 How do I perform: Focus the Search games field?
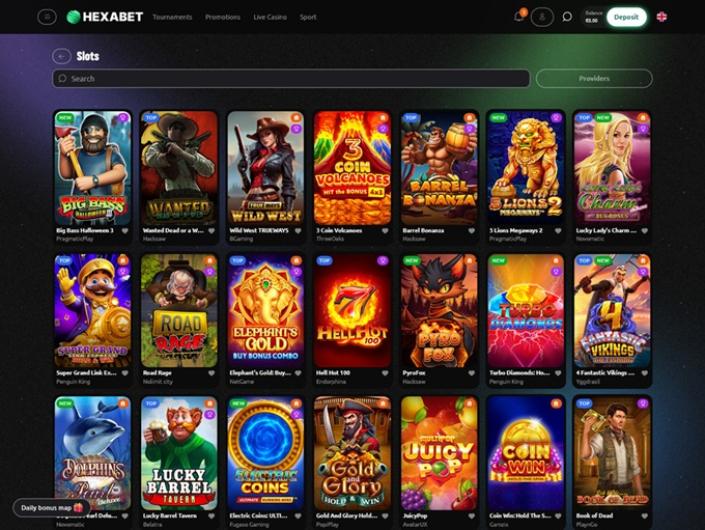point(291,78)
